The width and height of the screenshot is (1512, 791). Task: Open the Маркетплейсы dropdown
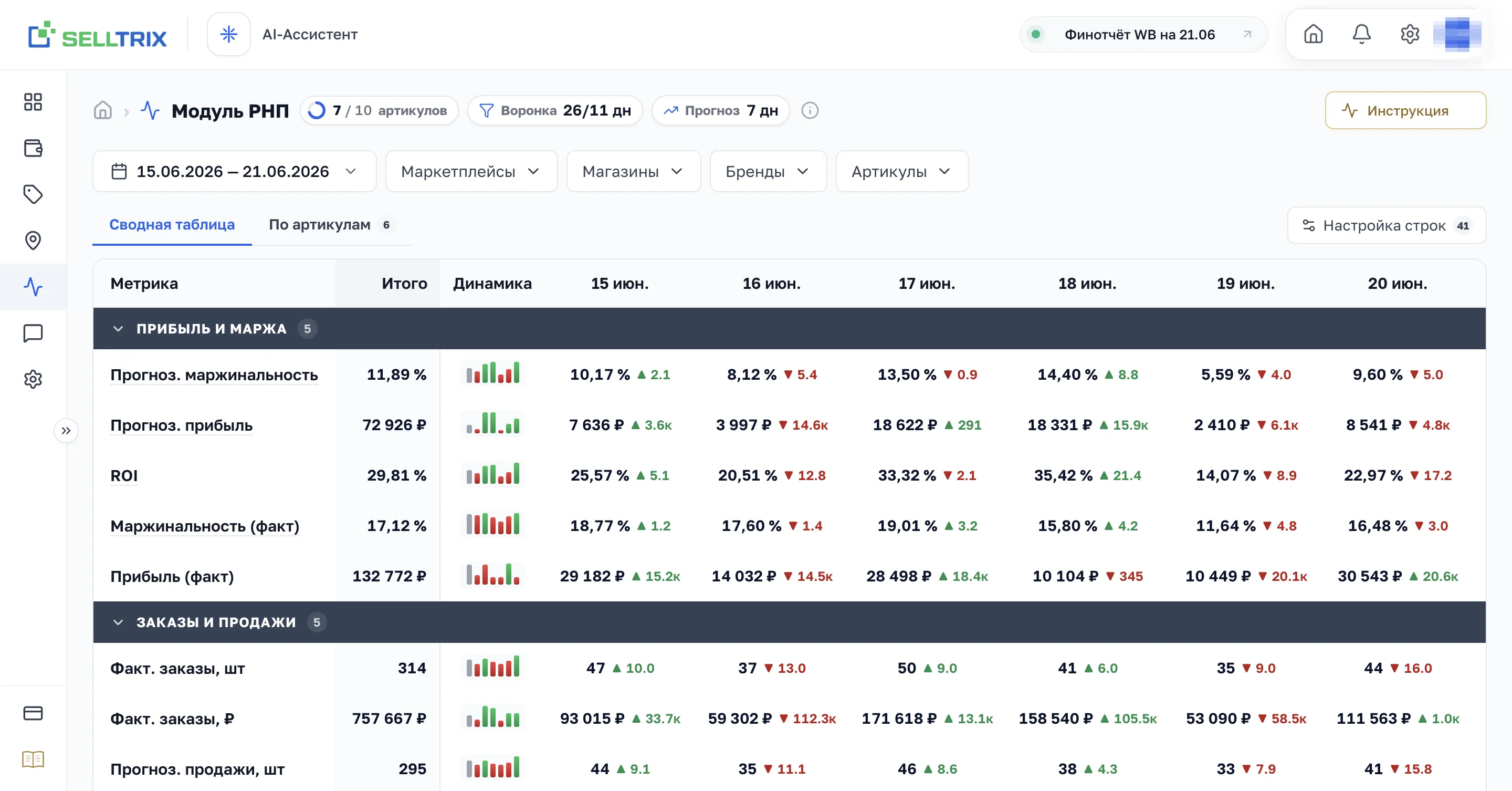tap(471, 171)
